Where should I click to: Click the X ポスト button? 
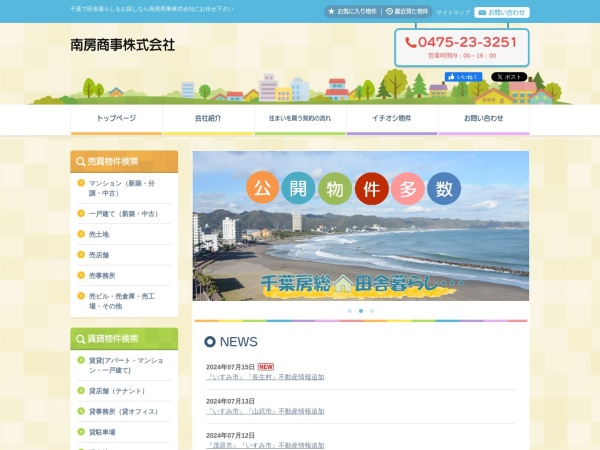pos(509,77)
